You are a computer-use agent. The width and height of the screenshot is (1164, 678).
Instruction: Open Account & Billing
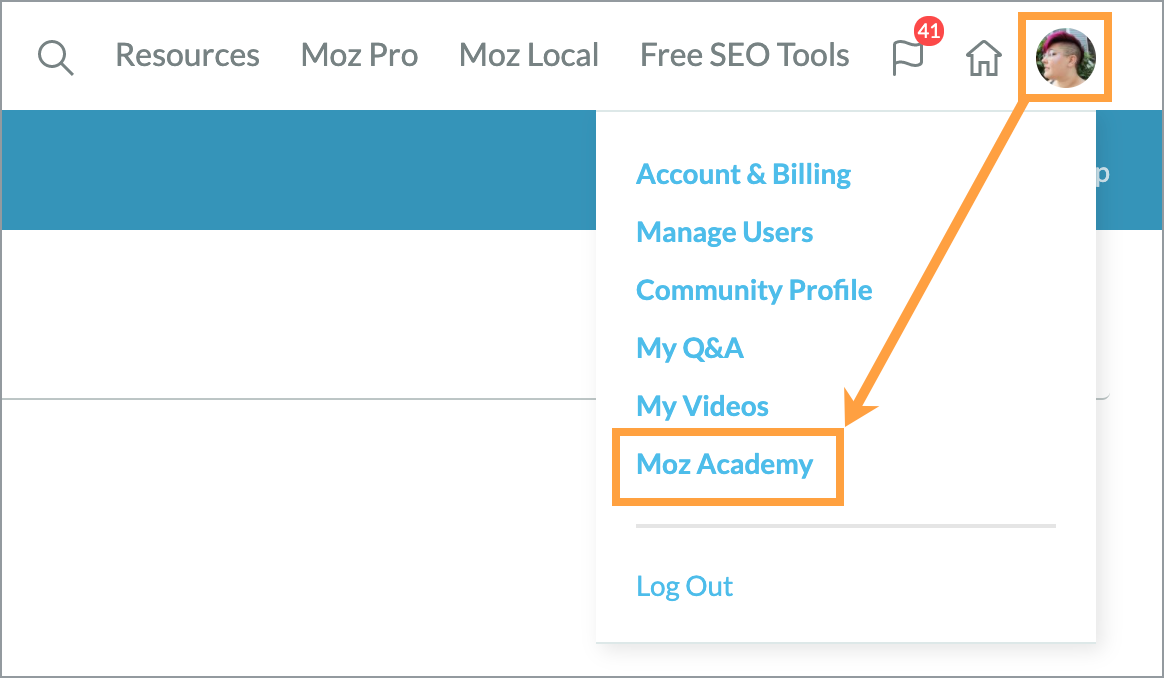[x=743, y=174]
